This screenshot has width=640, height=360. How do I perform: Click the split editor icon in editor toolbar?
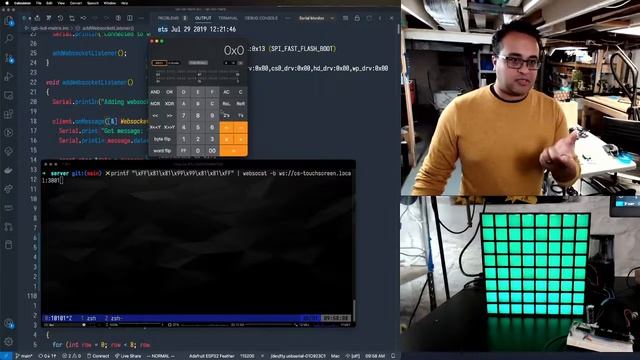130,18
